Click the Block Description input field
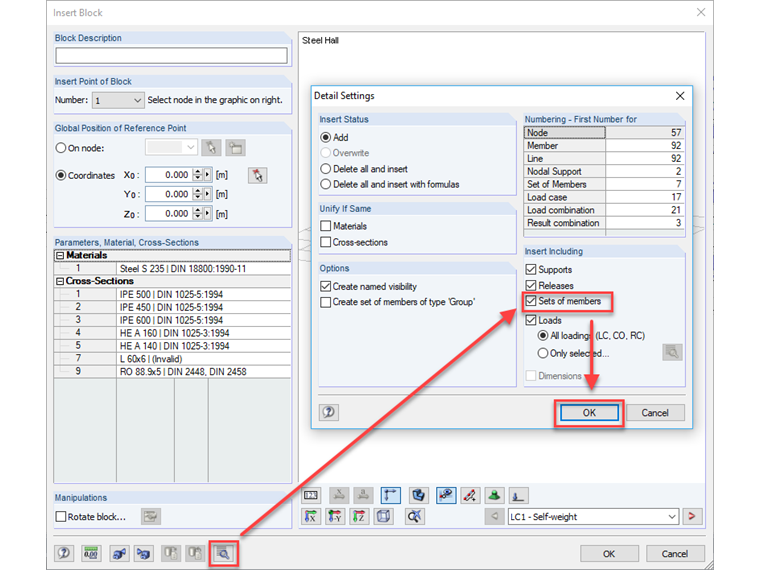The height and width of the screenshot is (570, 760). click(172, 55)
